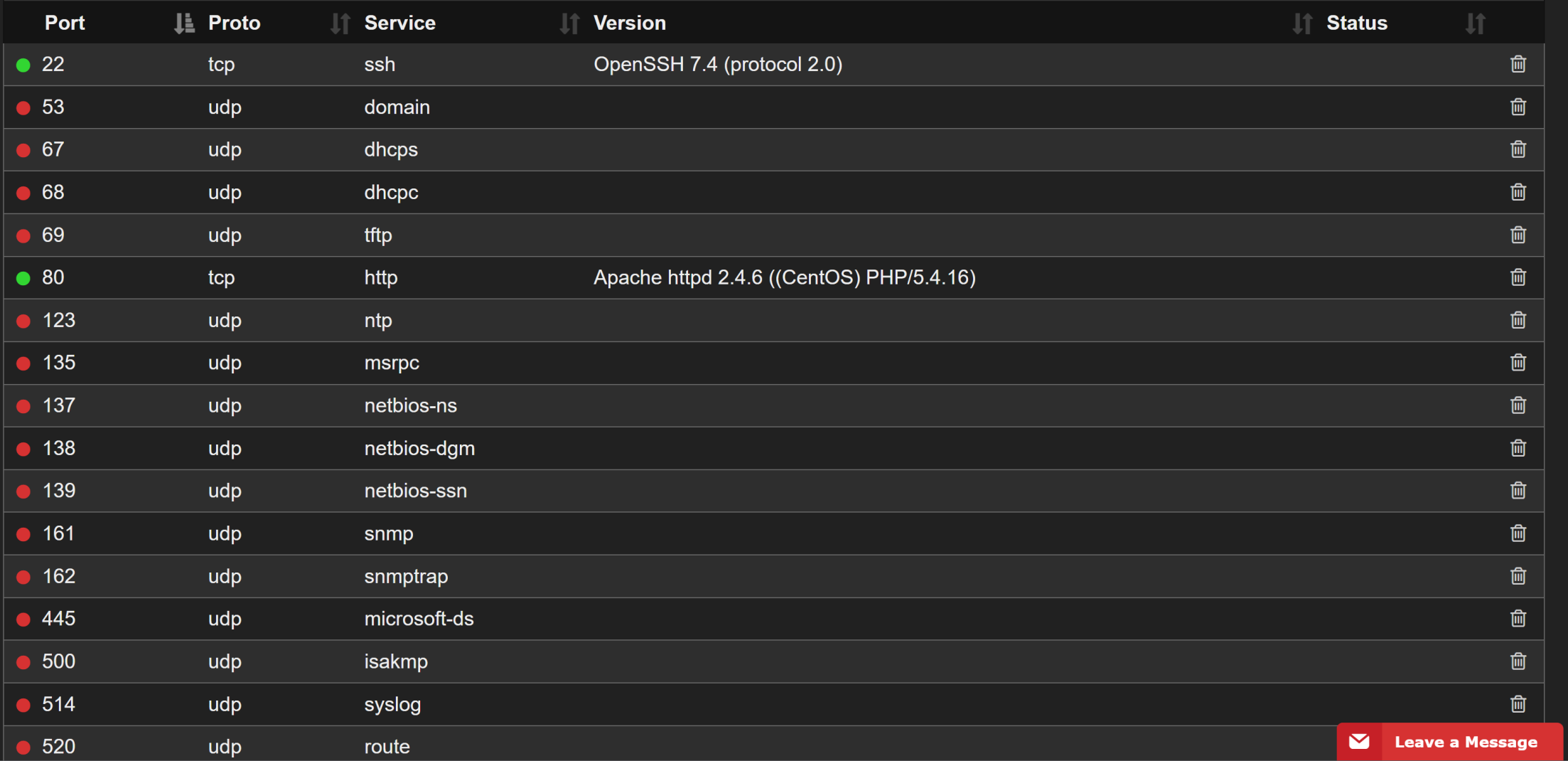Click trash icon for ntp port 123

[x=1518, y=320]
